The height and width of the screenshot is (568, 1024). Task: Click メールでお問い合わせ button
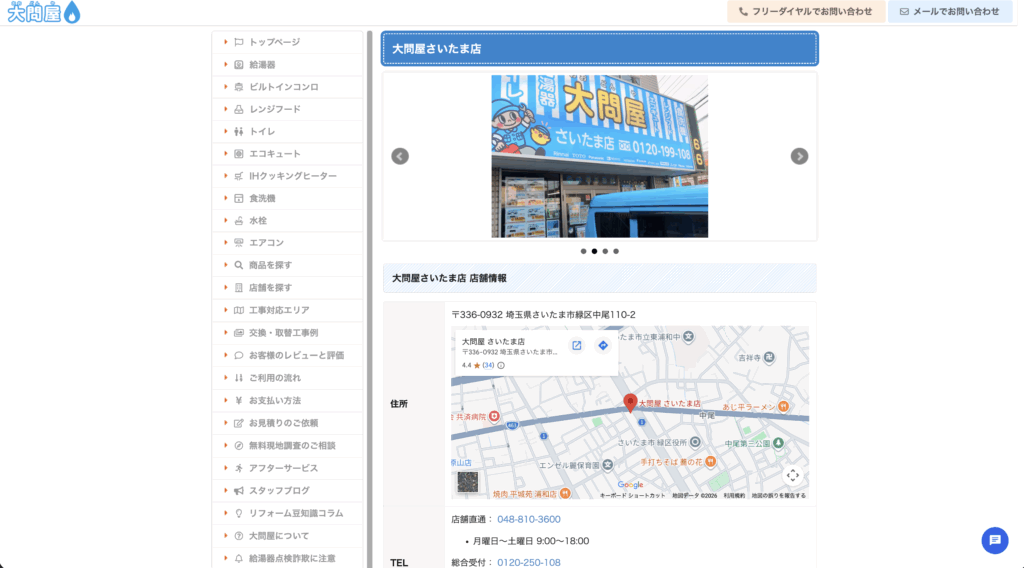pos(950,11)
